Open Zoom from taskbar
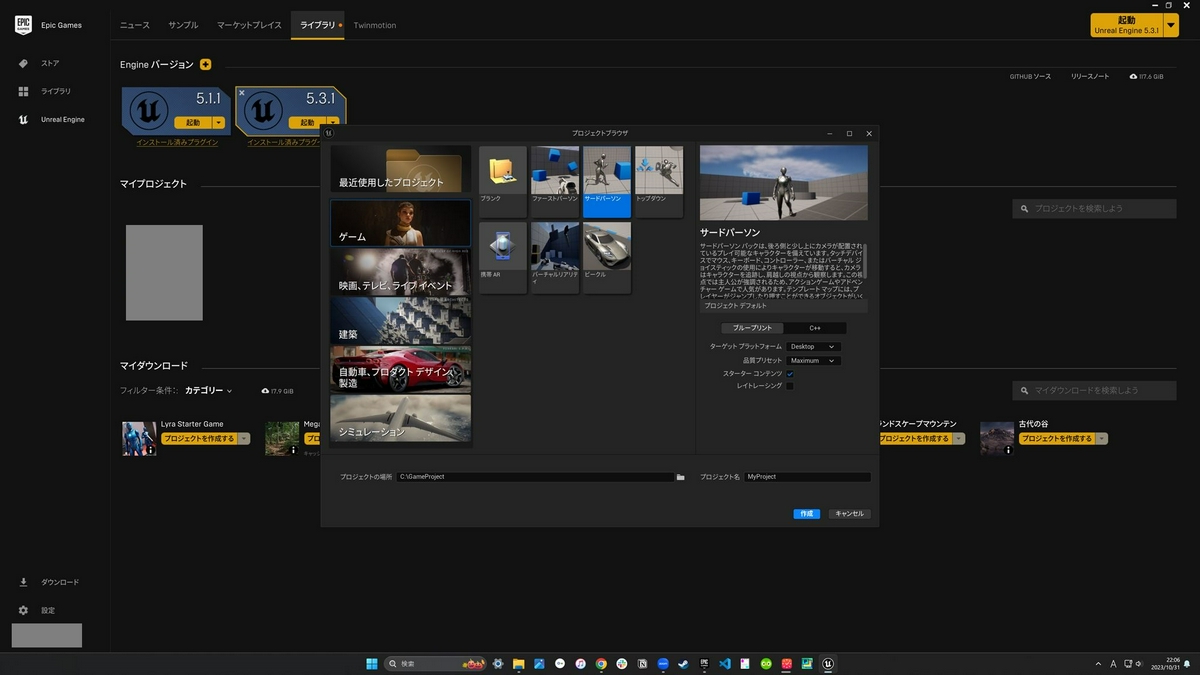 tap(663, 663)
